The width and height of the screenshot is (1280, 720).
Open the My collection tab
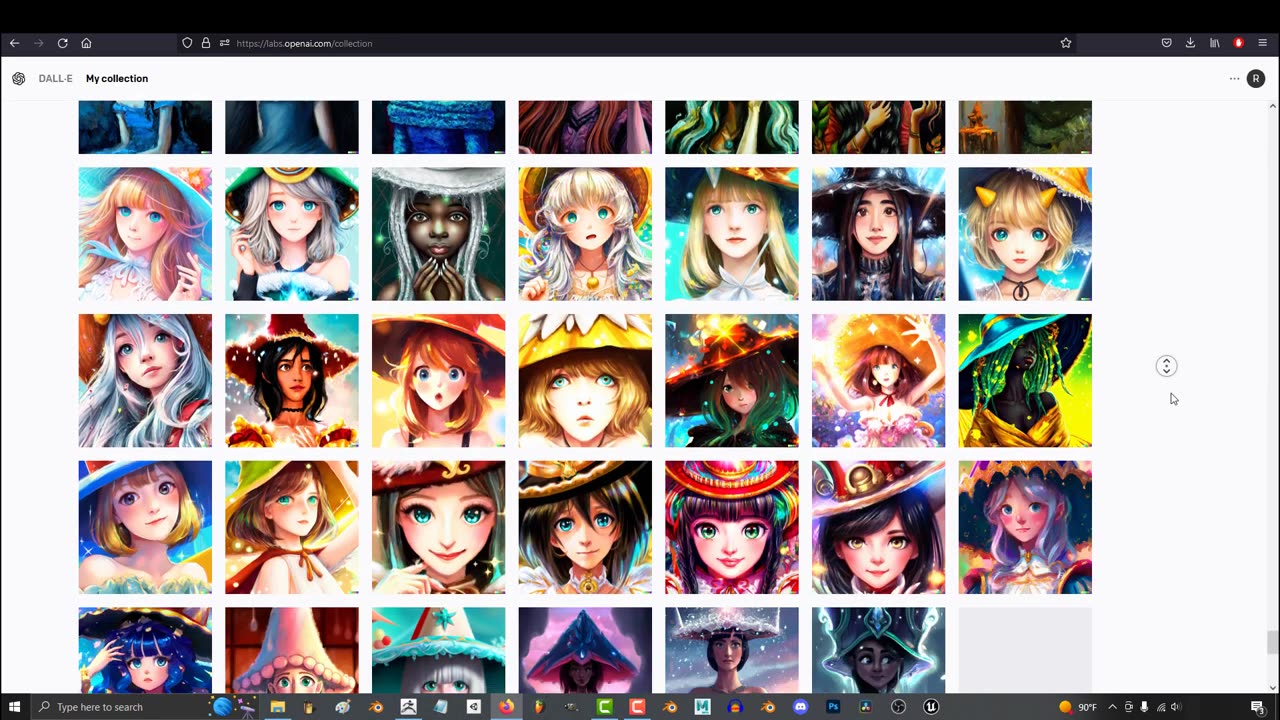(117, 78)
